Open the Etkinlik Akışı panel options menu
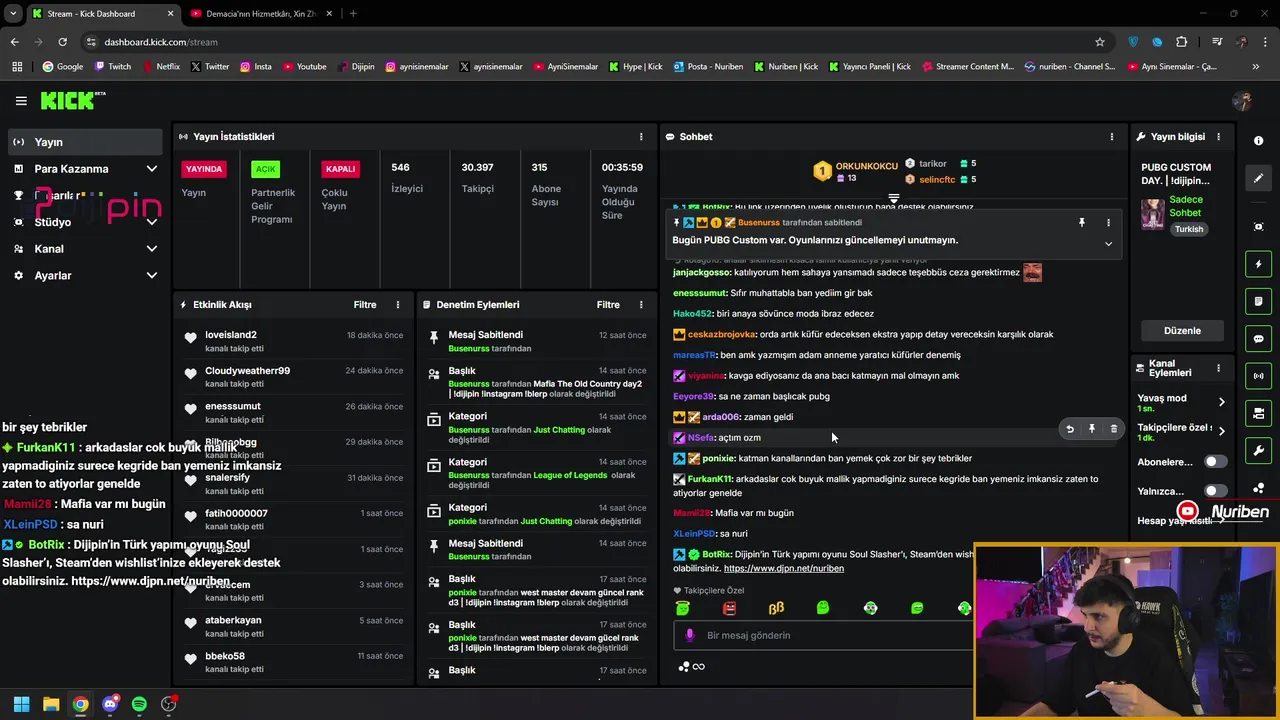 click(x=398, y=305)
